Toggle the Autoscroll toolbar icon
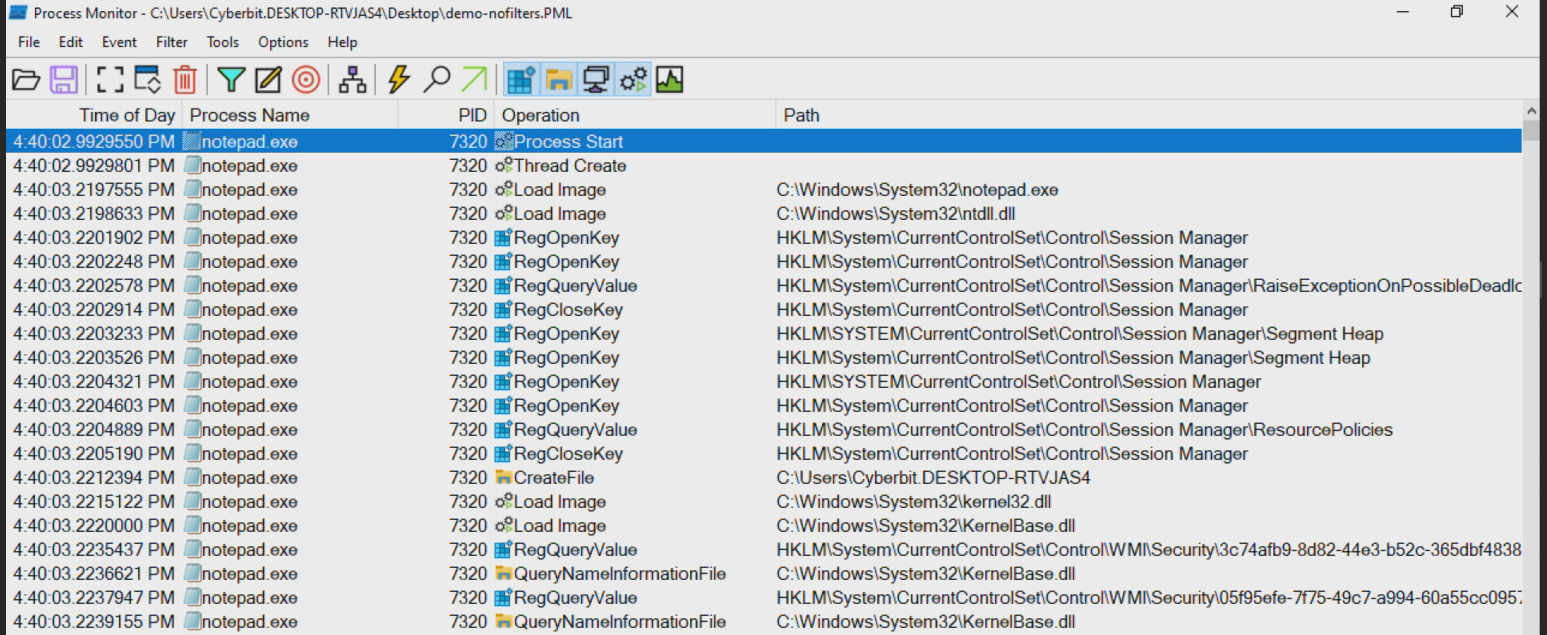Screen dimensions: 1547x635 click(148, 80)
